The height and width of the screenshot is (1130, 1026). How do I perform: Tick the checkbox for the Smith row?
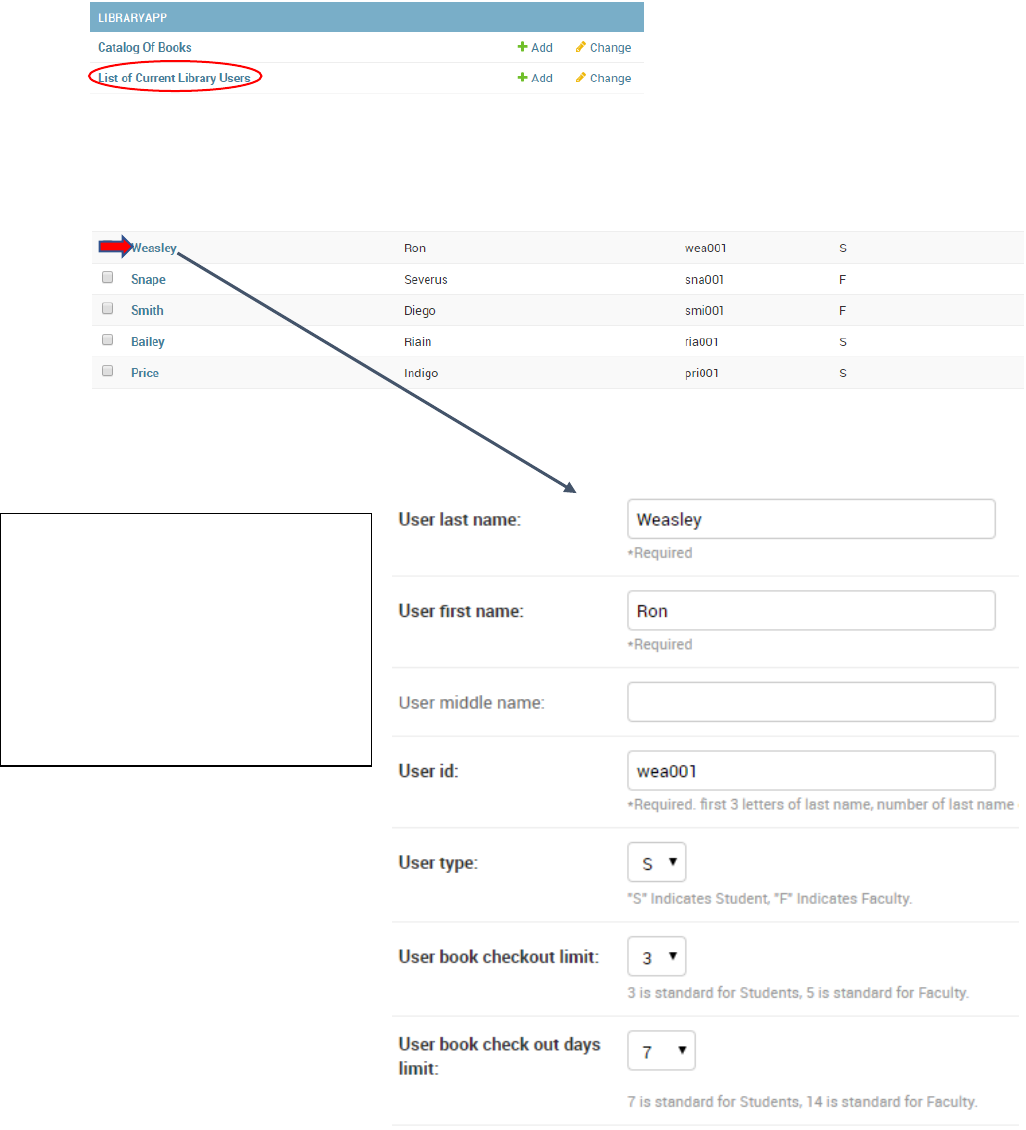coord(107,308)
